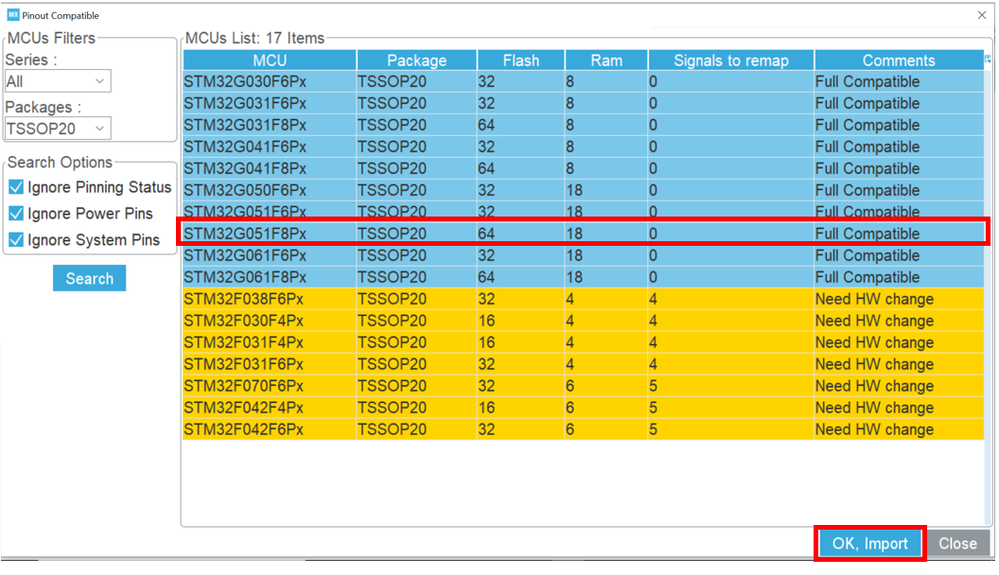Sort by the MCU column header
This screenshot has height=575, width=999.
click(x=270, y=60)
